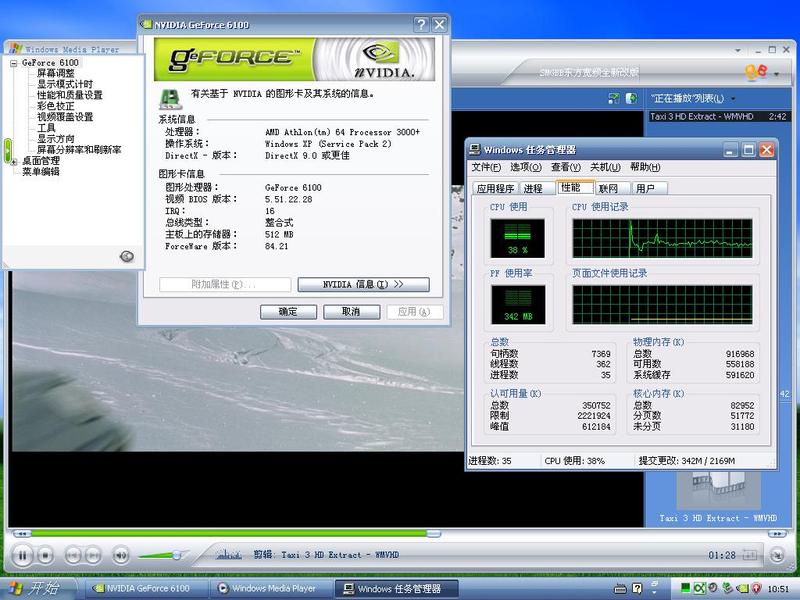Click the green arrow playlist pane icon

[x=631, y=98]
